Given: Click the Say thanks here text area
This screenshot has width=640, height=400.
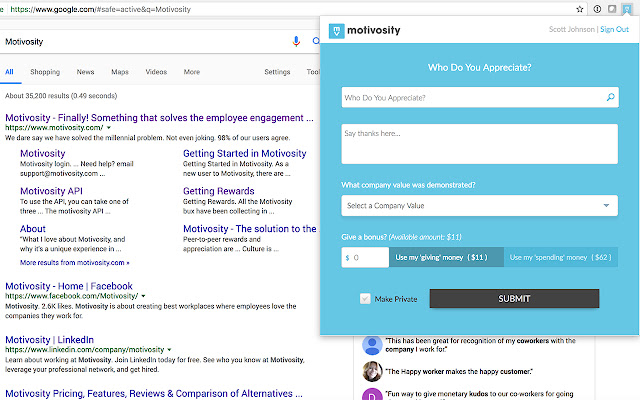Looking at the screenshot, I should point(480,144).
